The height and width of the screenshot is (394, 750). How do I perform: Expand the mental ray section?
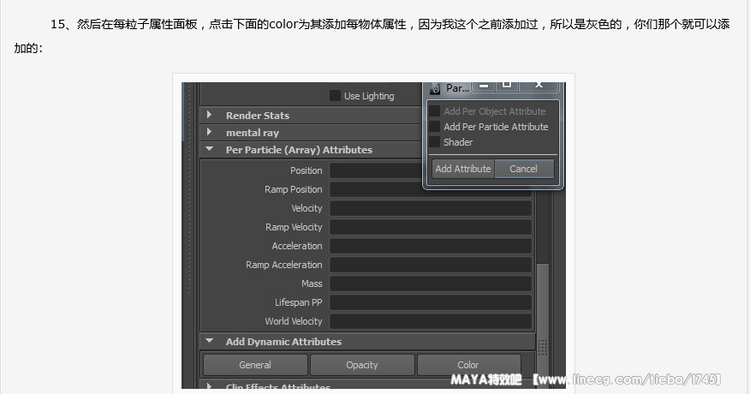click(x=209, y=132)
